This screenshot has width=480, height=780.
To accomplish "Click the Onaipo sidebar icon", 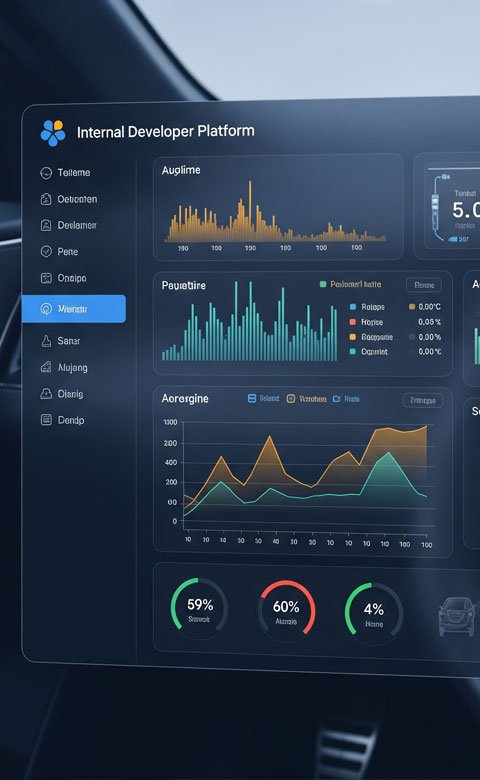I will [46, 278].
